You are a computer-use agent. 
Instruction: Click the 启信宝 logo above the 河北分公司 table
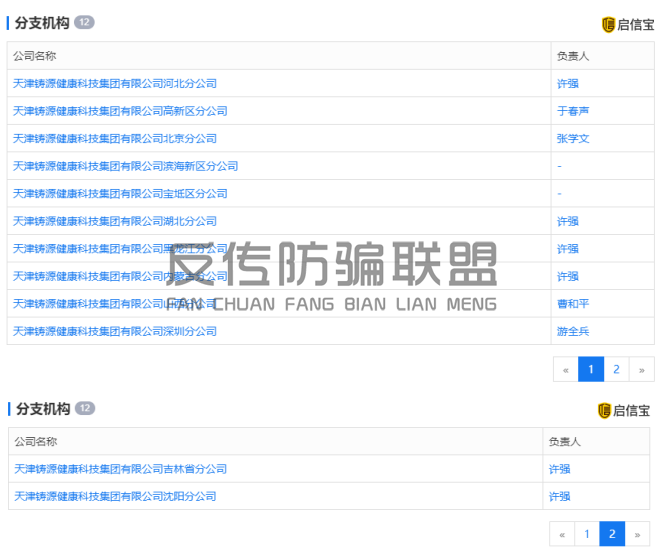coord(626,24)
